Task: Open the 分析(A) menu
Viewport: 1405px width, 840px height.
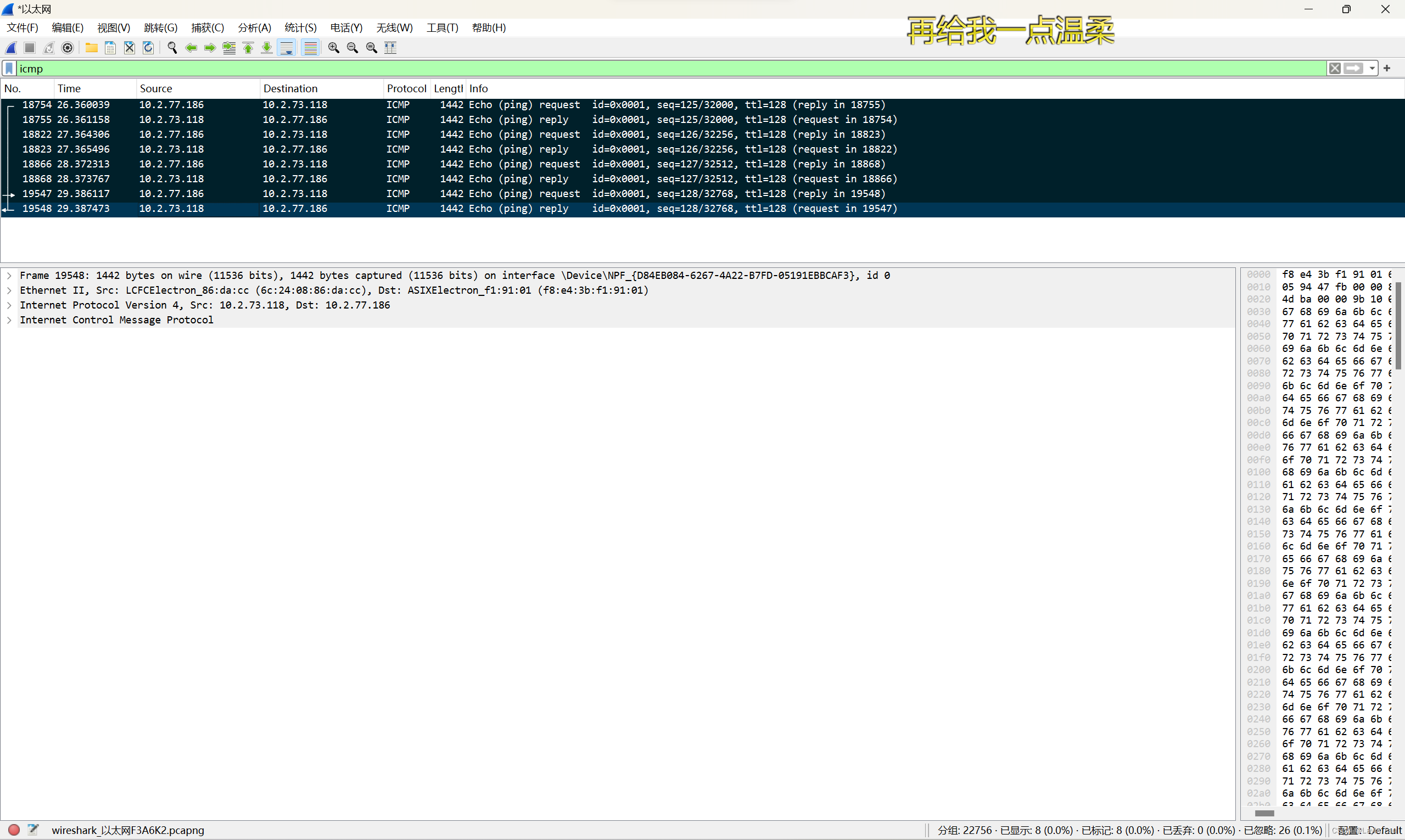Action: pyautogui.click(x=254, y=28)
